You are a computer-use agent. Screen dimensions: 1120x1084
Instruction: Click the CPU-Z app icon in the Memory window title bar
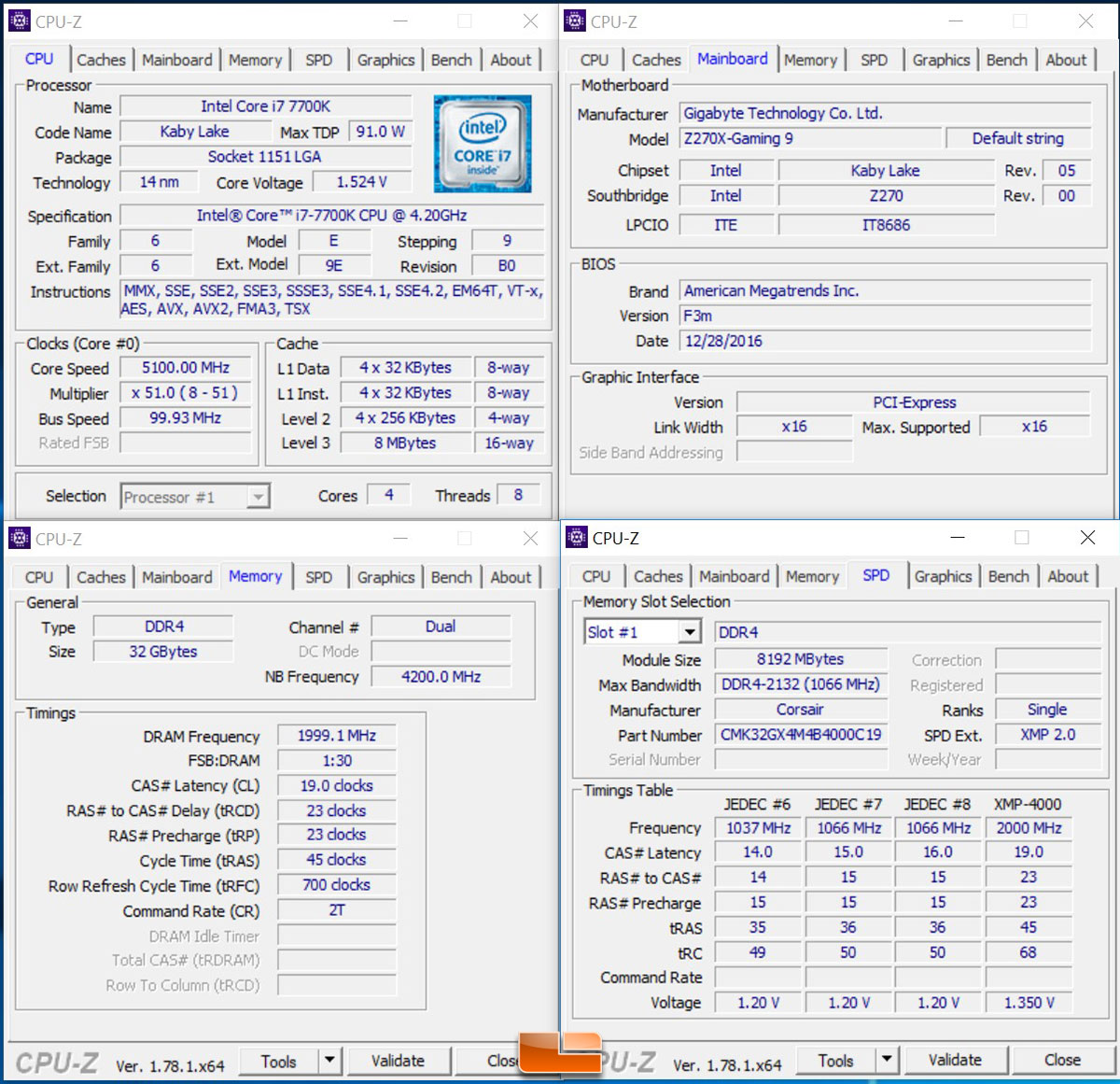pyautogui.click(x=19, y=538)
